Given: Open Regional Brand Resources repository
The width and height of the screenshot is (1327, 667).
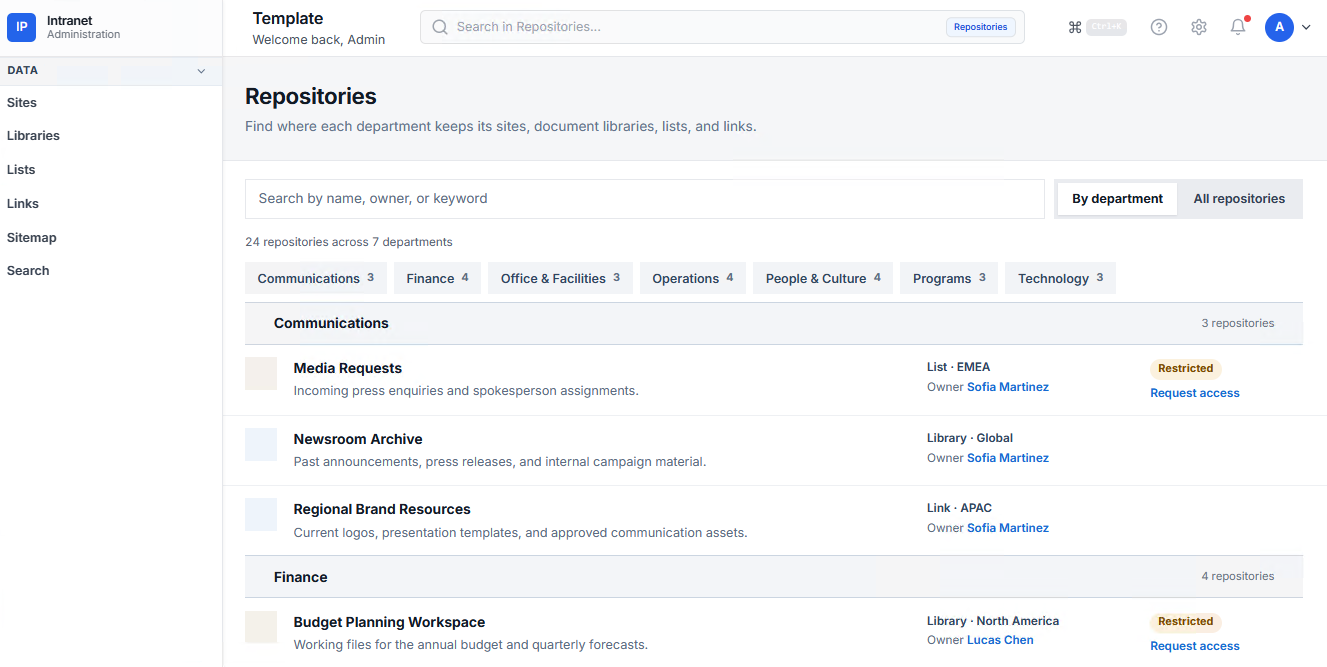Looking at the screenshot, I should (382, 509).
